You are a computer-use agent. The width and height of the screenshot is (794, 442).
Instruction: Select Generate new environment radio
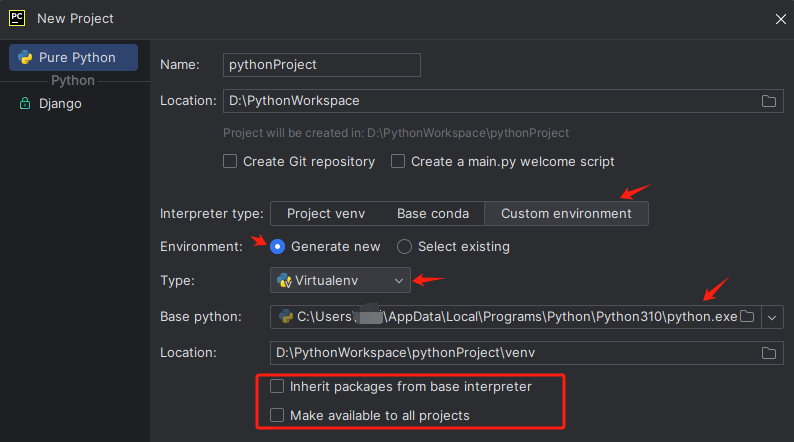(x=277, y=247)
